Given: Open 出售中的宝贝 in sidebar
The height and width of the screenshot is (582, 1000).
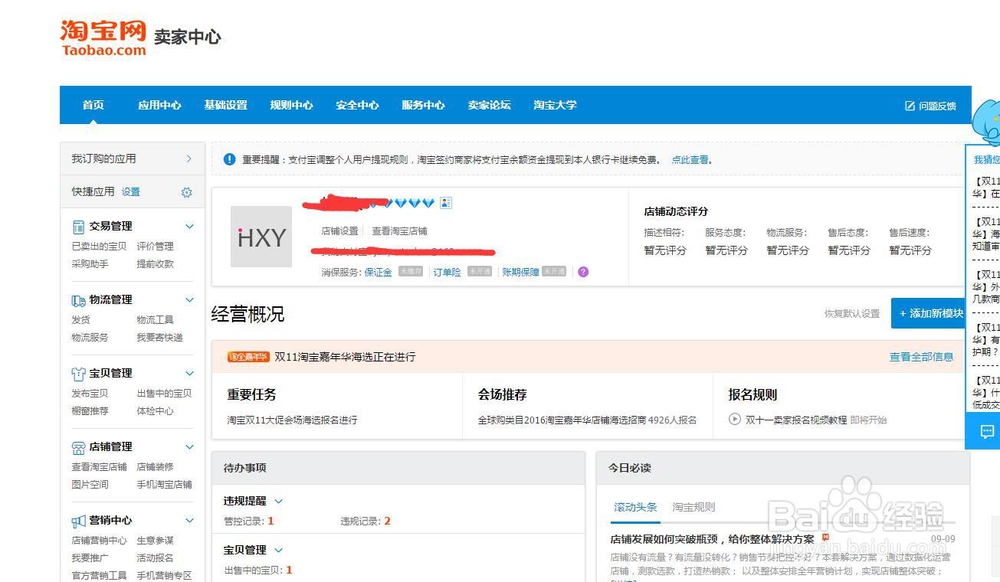Looking at the screenshot, I should click(165, 393).
